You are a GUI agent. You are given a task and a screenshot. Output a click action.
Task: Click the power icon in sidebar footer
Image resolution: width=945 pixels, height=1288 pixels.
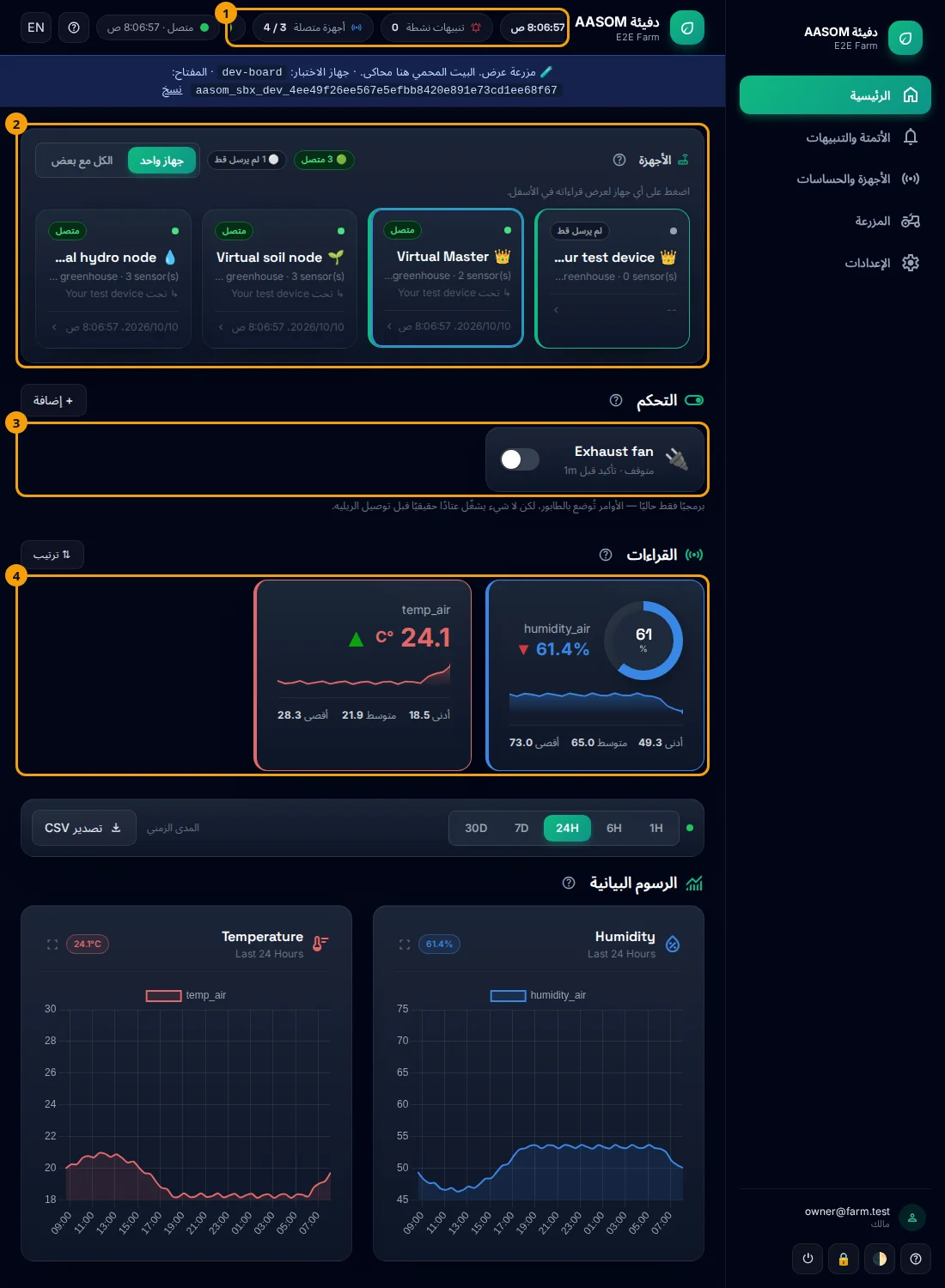[808, 1259]
